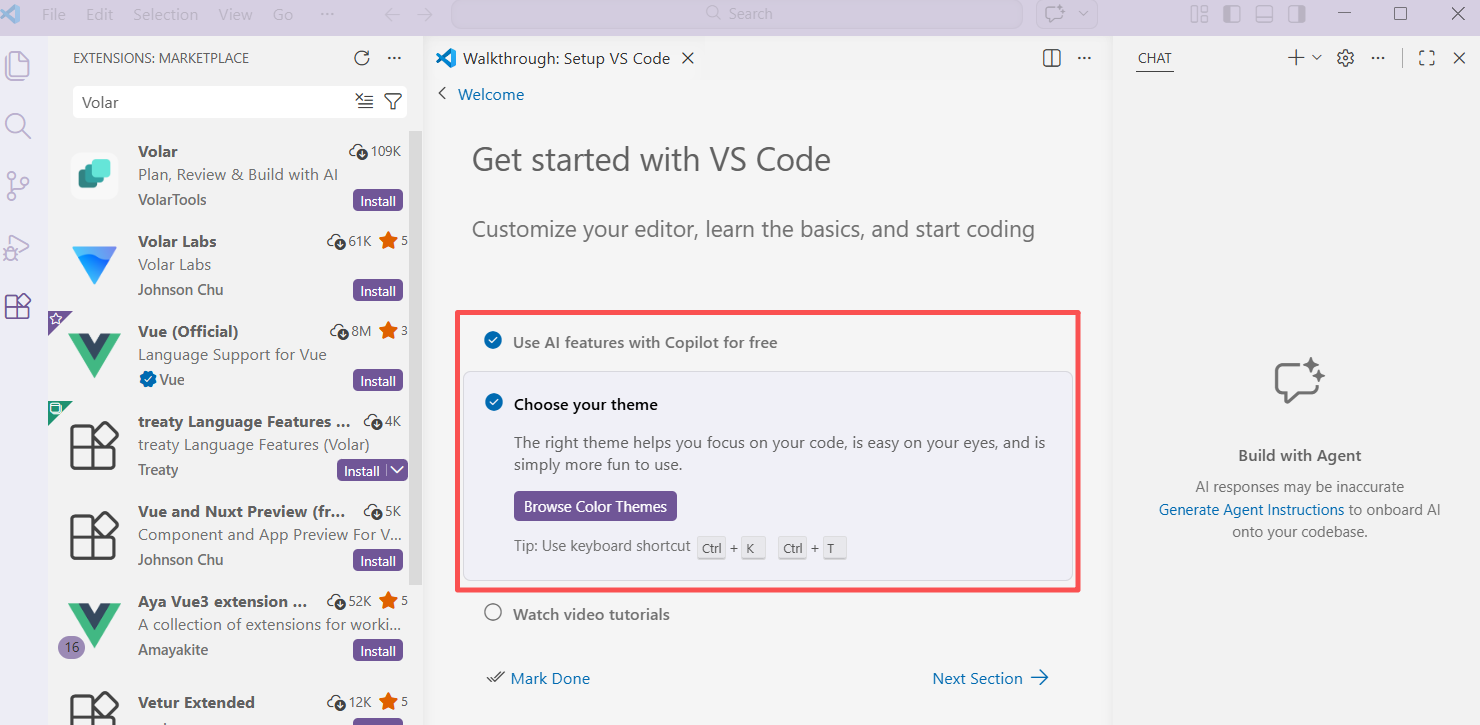
Task: Install the Vue (Official) extension
Action: 378,381
